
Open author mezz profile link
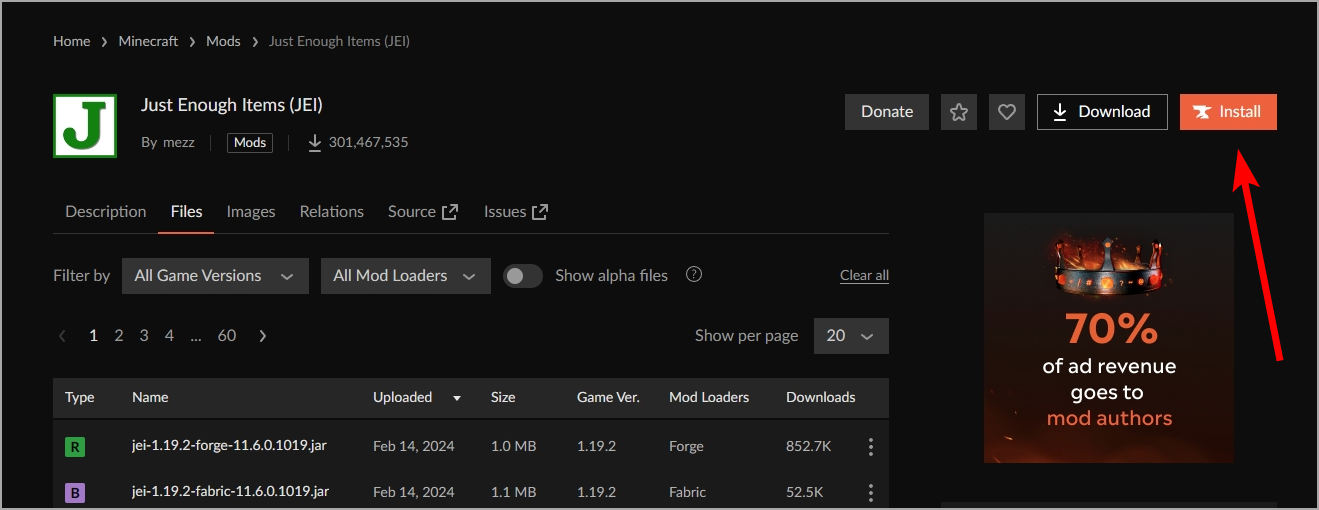pyautogui.click(x=181, y=143)
